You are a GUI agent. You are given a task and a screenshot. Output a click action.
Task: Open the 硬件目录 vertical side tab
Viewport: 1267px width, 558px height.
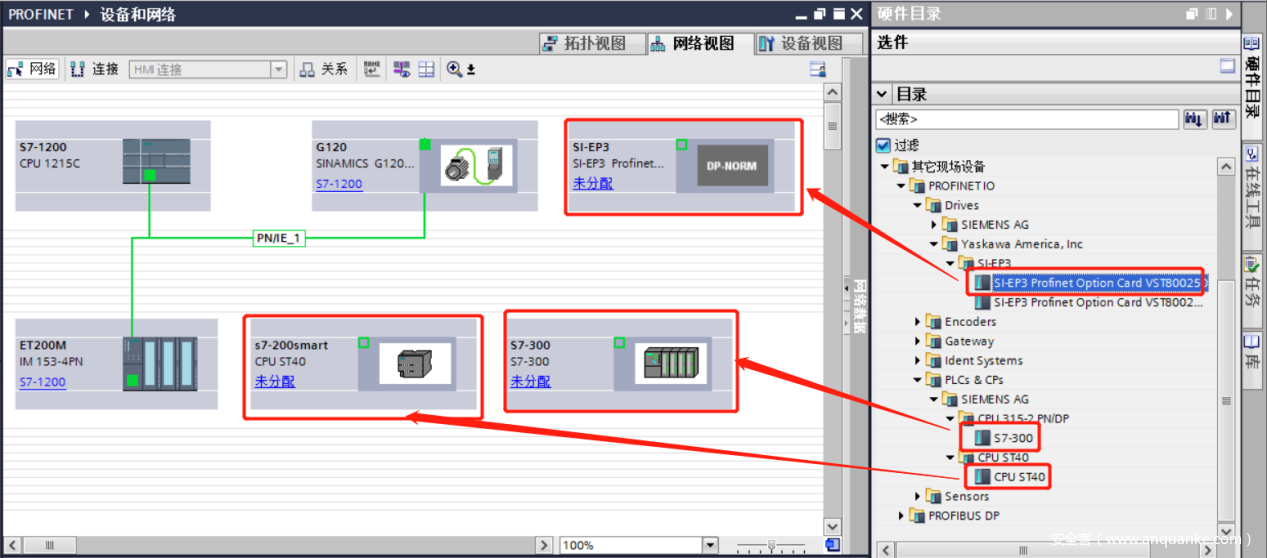pyautogui.click(x=1253, y=85)
